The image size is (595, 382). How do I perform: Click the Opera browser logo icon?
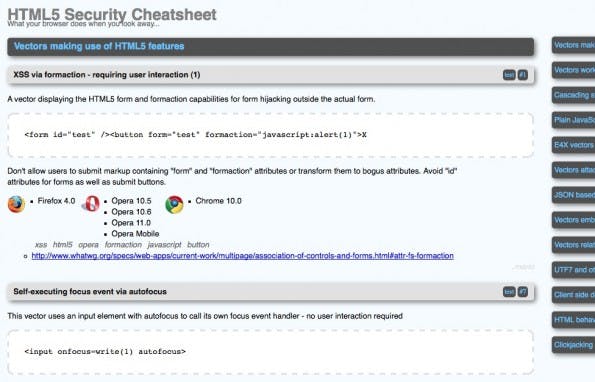pyautogui.click(x=91, y=204)
